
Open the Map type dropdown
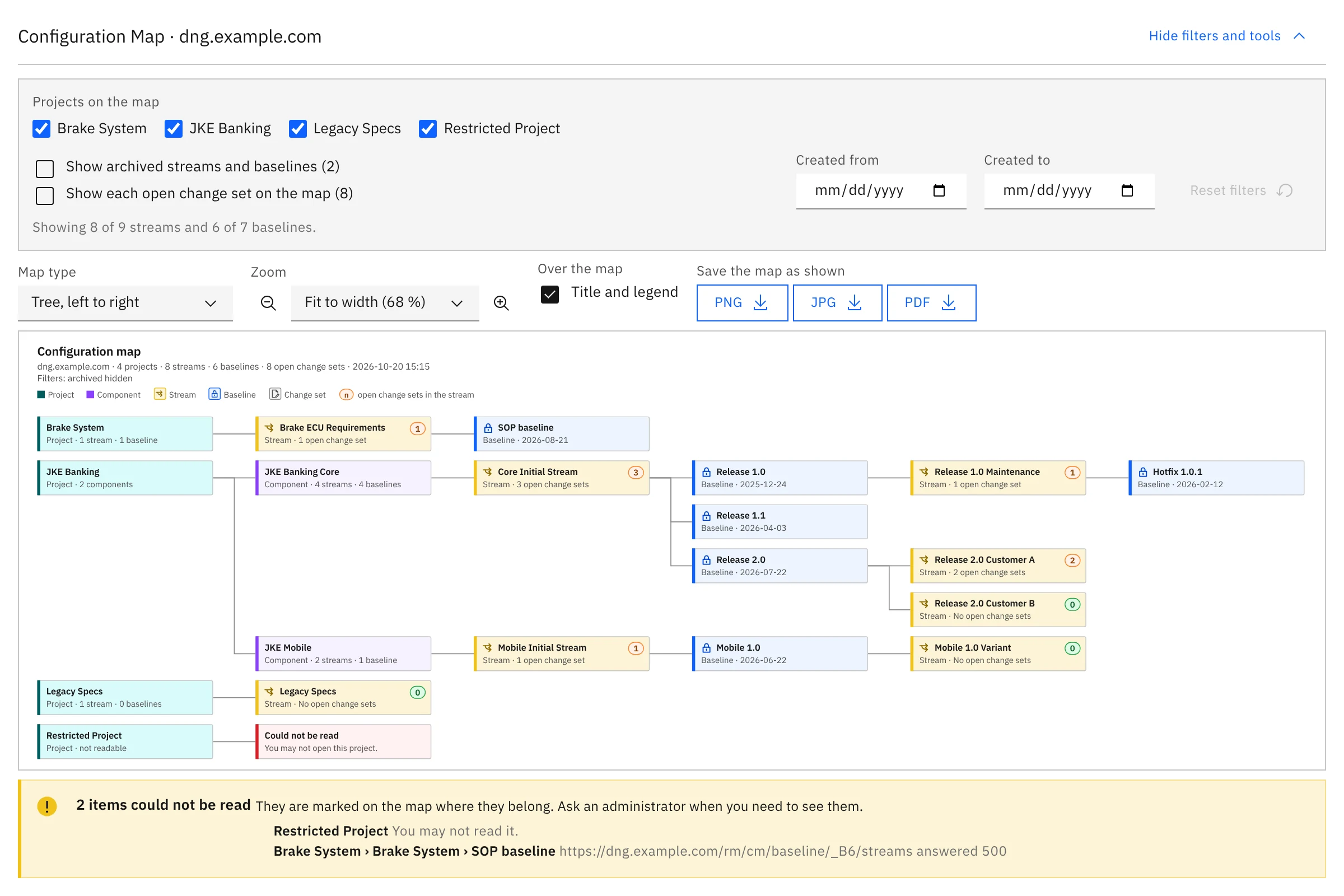(125, 303)
